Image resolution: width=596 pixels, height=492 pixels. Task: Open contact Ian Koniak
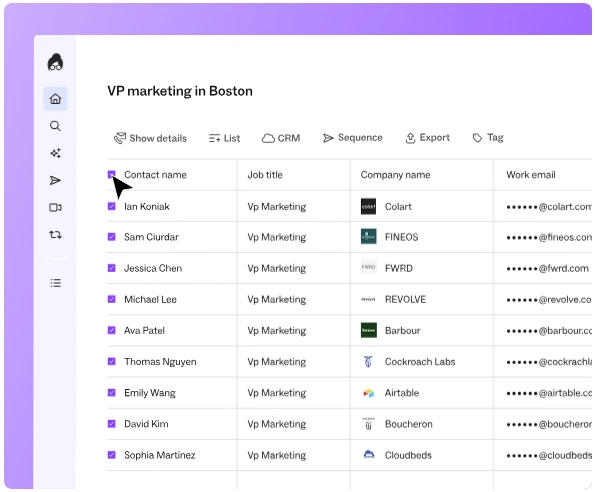click(x=147, y=206)
